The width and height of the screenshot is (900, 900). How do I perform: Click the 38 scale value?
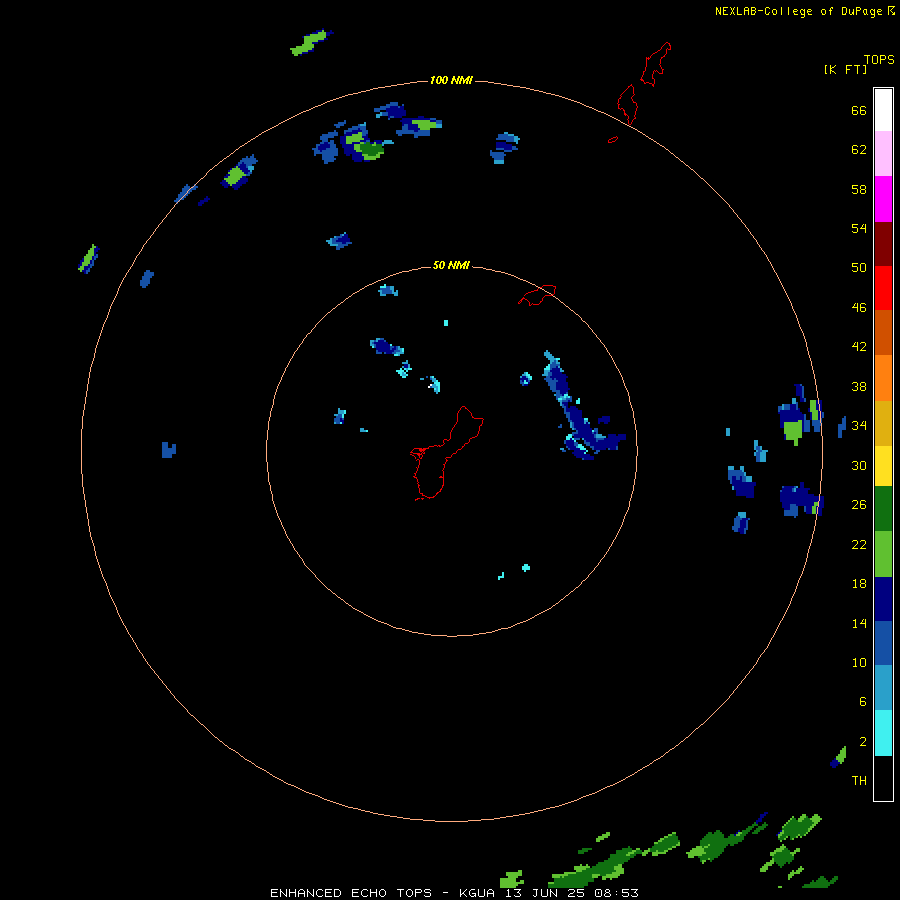point(859,386)
